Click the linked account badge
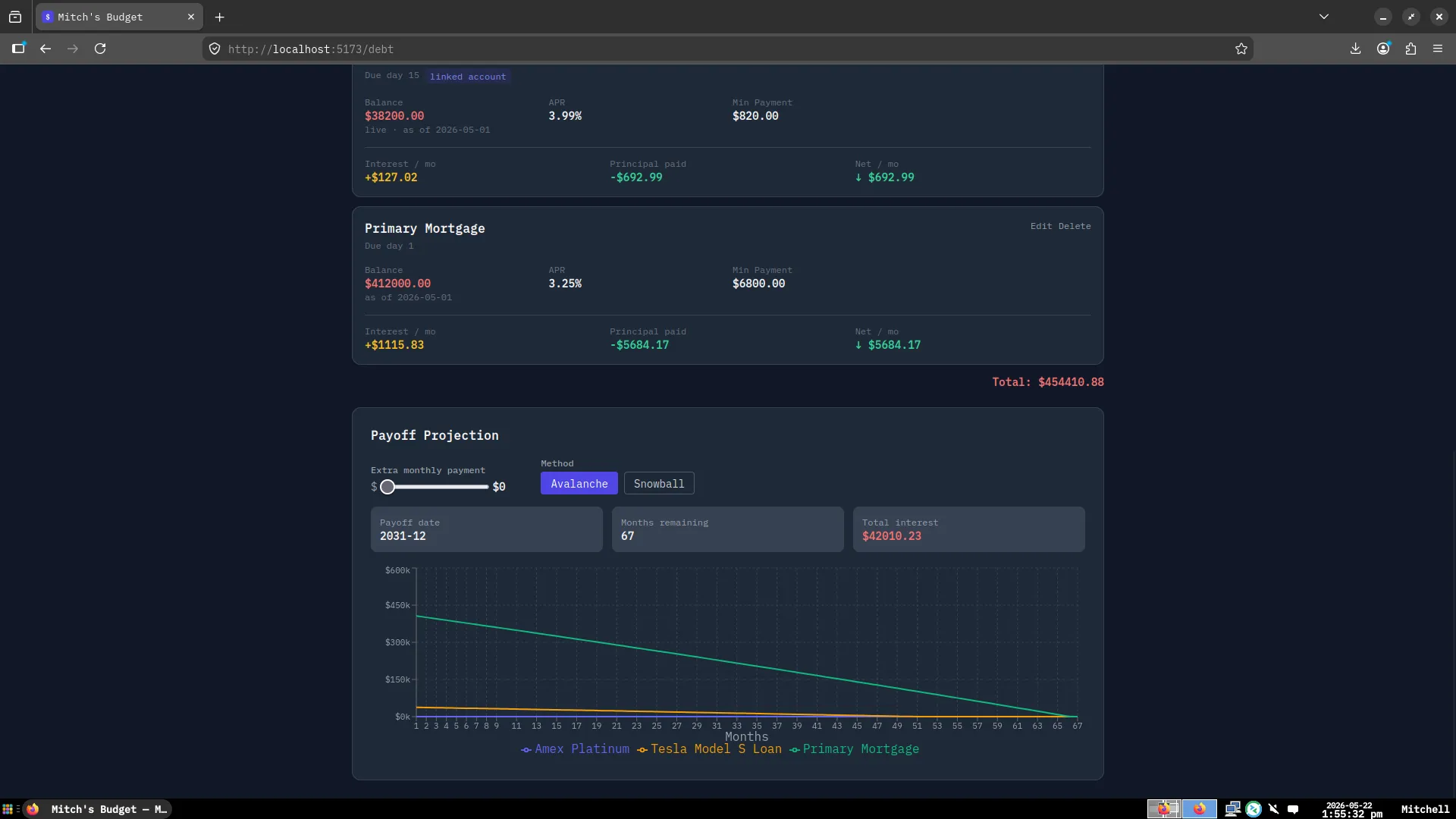This screenshot has width=1456, height=819. tap(468, 77)
